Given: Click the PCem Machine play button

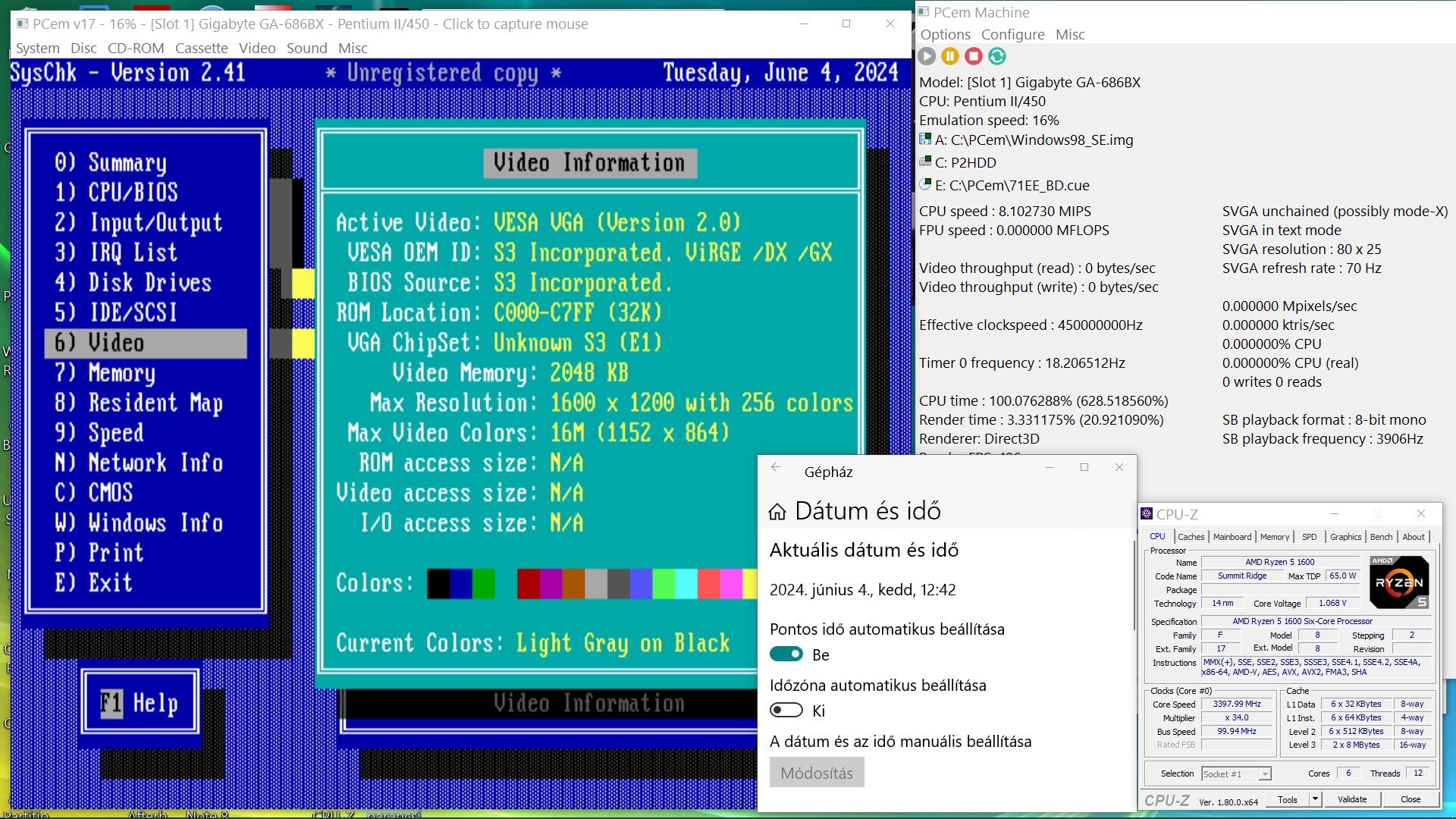Looking at the screenshot, I should 927,56.
